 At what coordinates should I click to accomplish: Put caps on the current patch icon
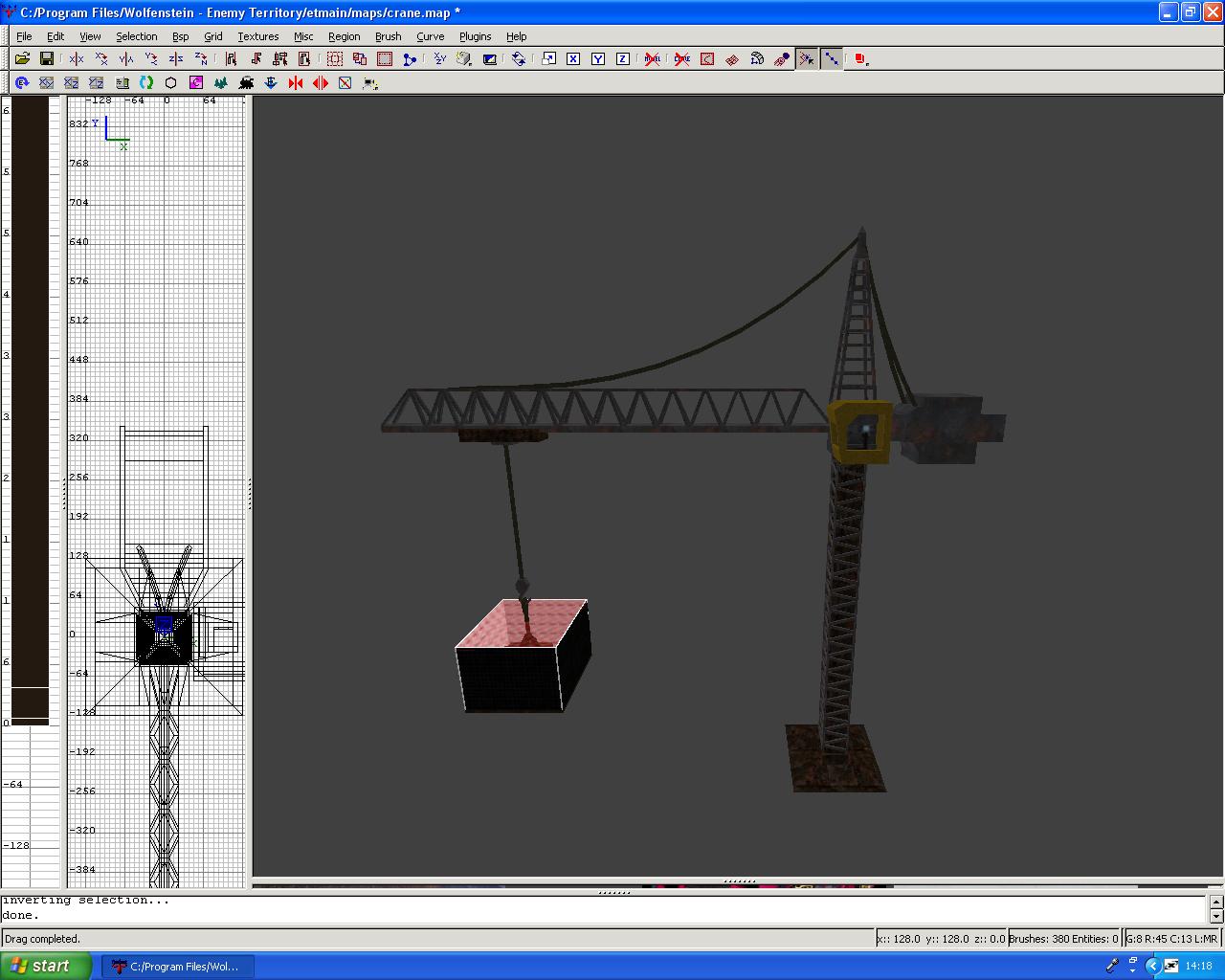(782, 59)
